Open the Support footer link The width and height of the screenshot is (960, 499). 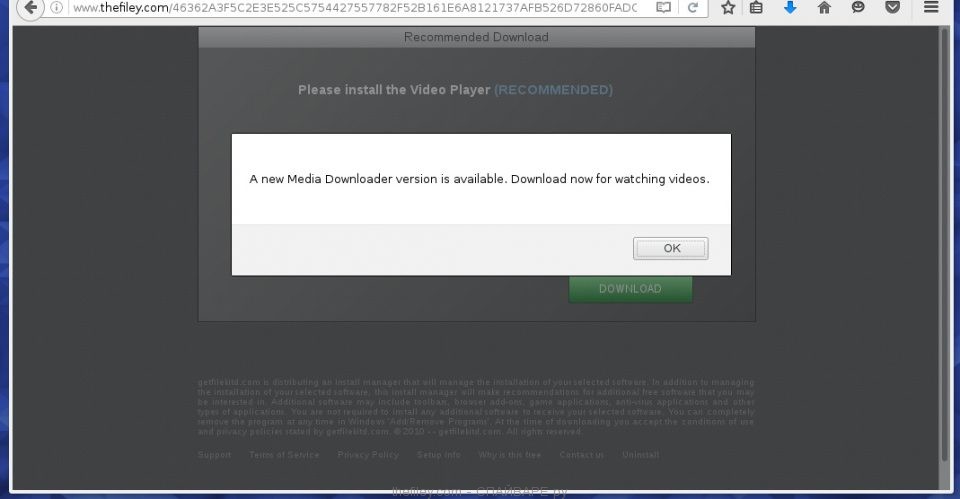coord(214,455)
